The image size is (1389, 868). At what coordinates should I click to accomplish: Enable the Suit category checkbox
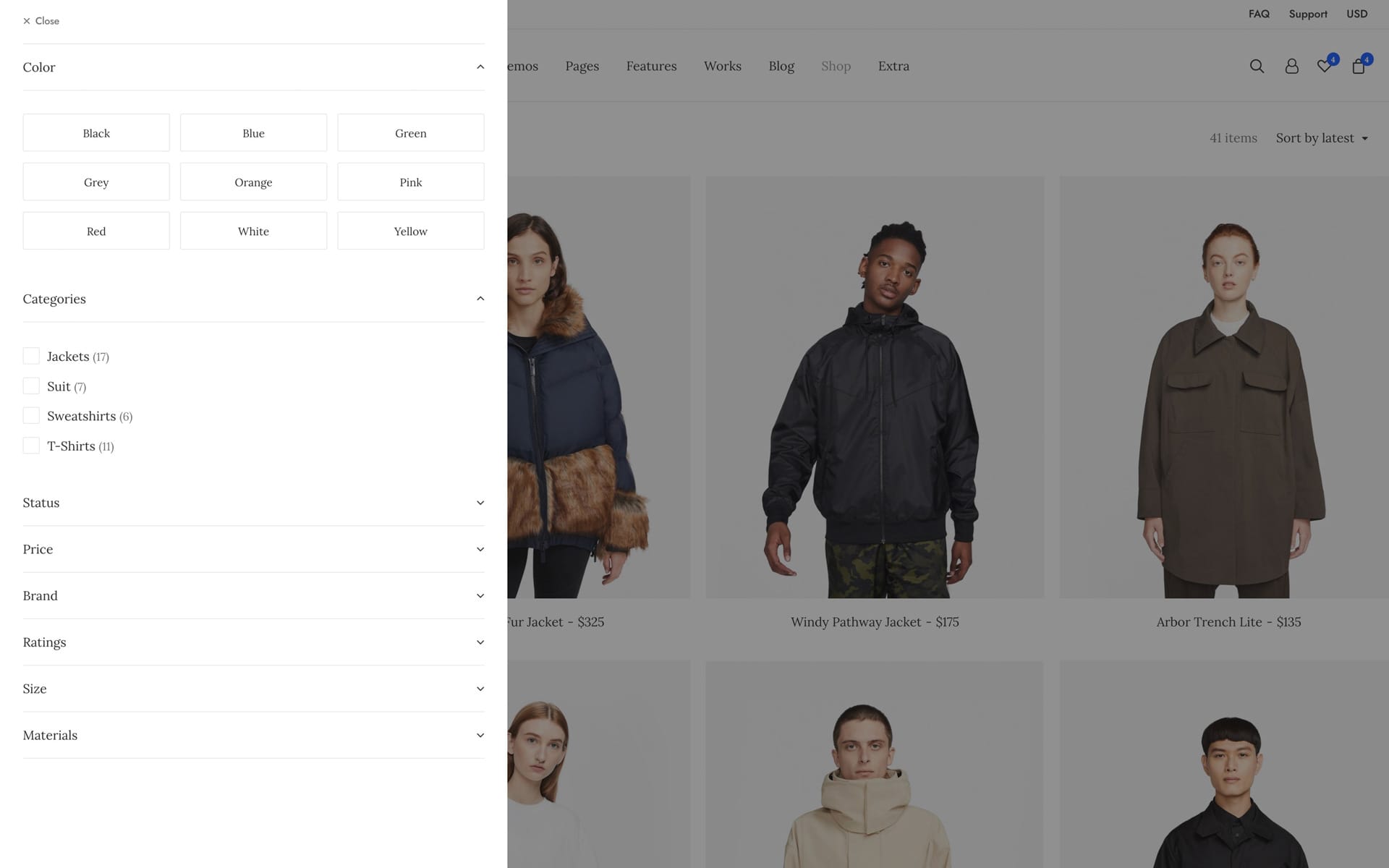(x=31, y=386)
